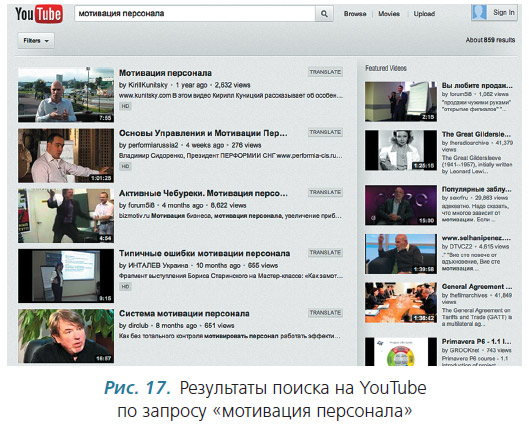Translate the Система мотивации персонала result
The width and height of the screenshot is (529, 424).
pos(325,313)
